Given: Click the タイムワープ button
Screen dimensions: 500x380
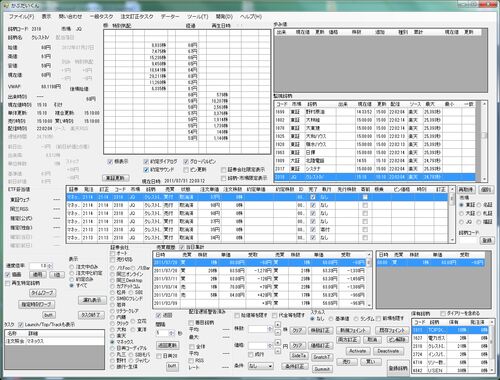Looking at the screenshot, I should [x=42, y=293].
